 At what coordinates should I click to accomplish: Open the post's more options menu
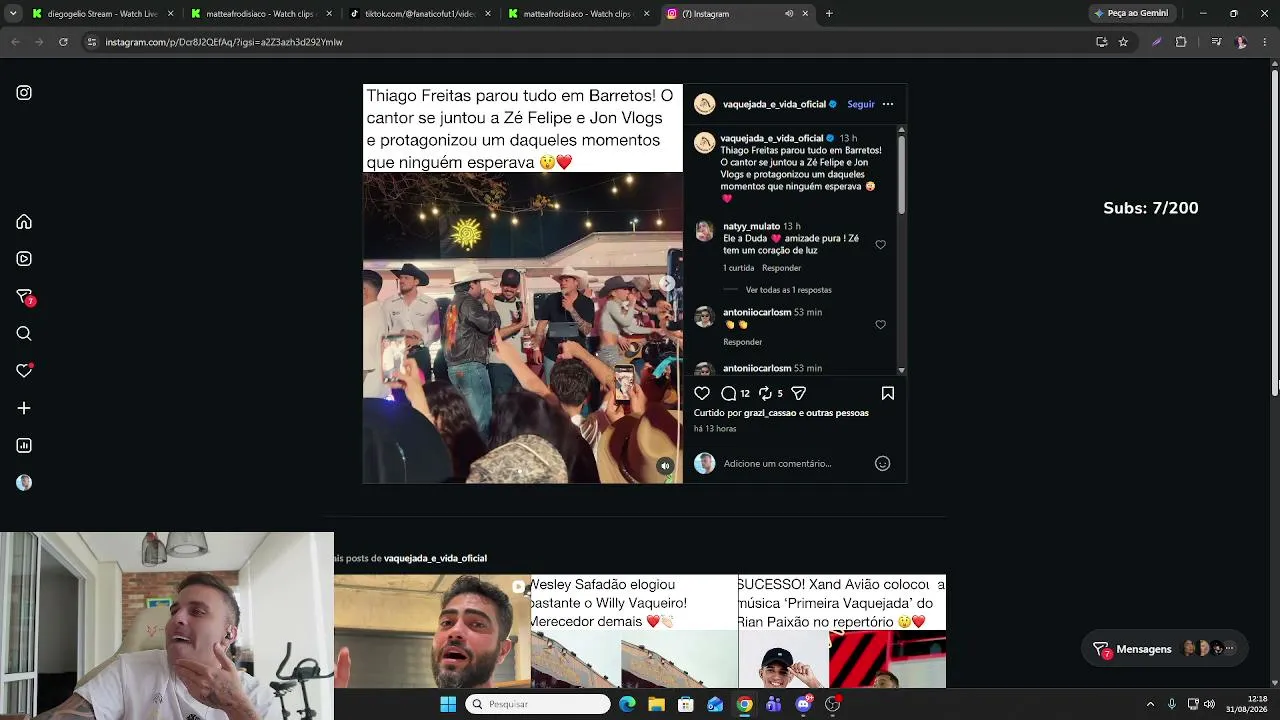pos(888,104)
